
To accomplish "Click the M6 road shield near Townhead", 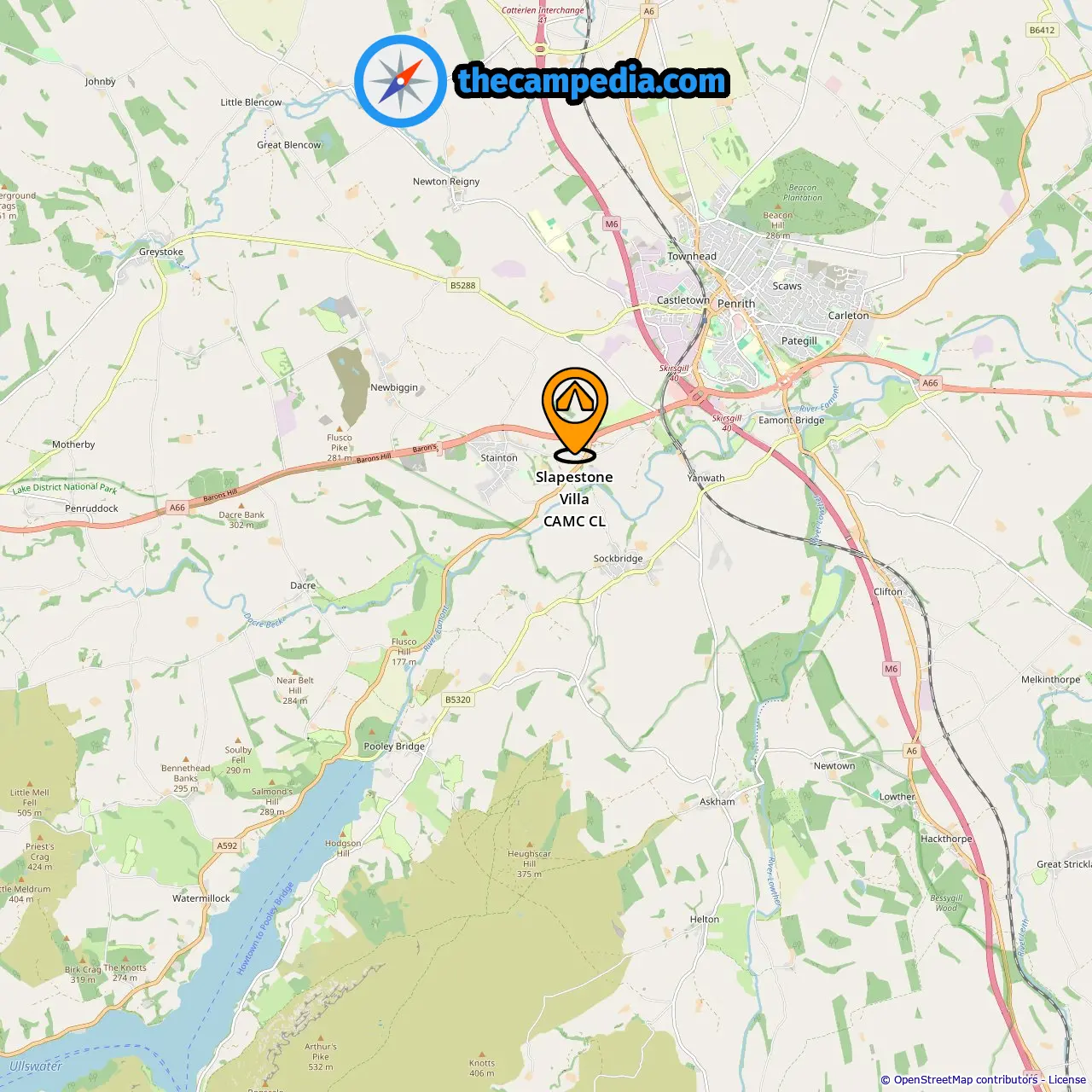I will 612,224.
